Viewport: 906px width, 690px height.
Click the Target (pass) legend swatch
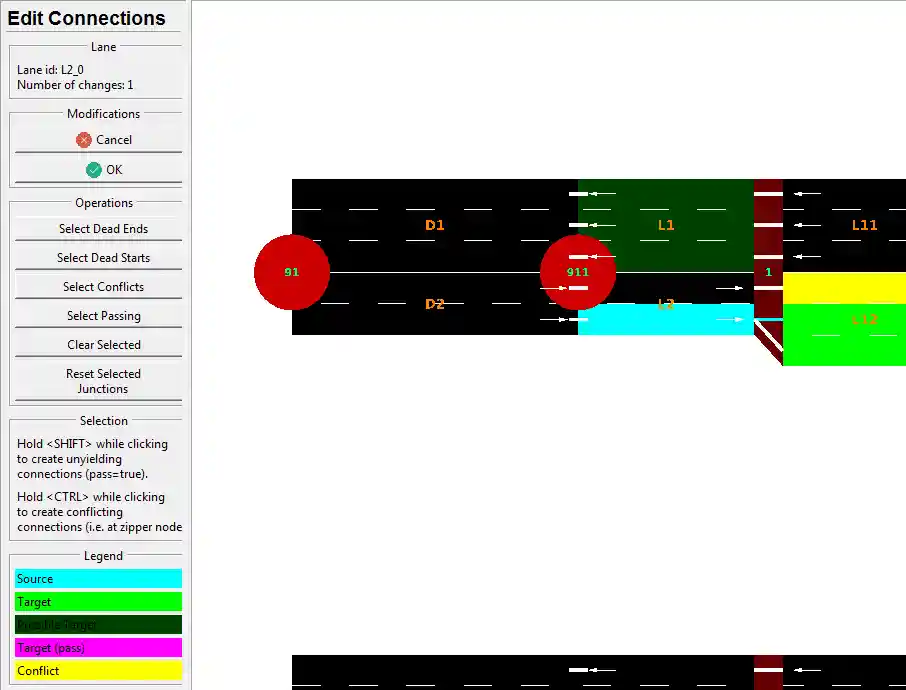click(98, 648)
